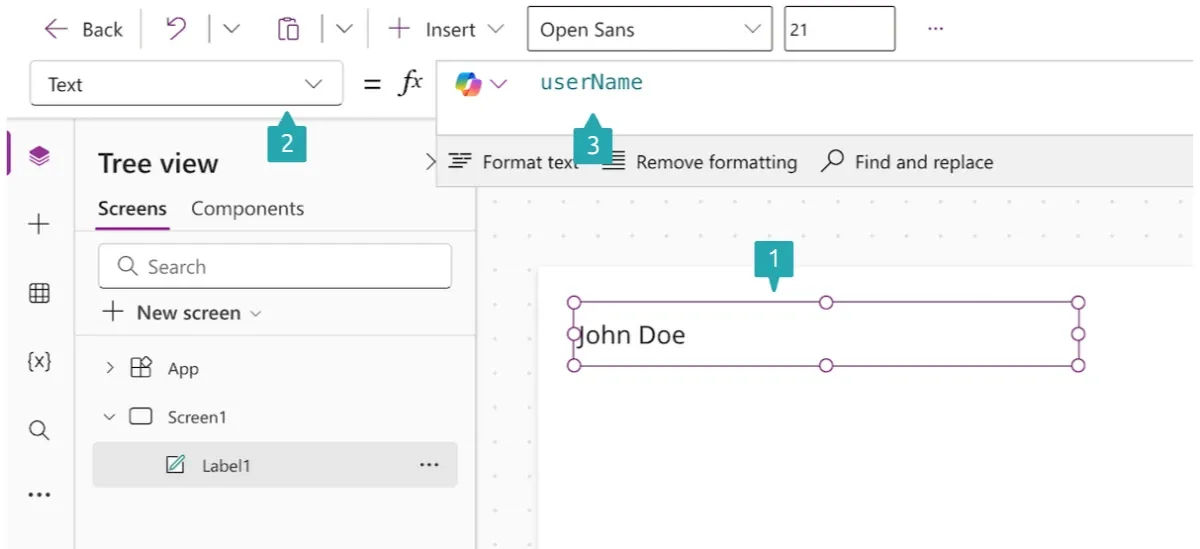Select the App item in tree
Image resolution: width=1200 pixels, height=549 pixels.
[x=183, y=369]
